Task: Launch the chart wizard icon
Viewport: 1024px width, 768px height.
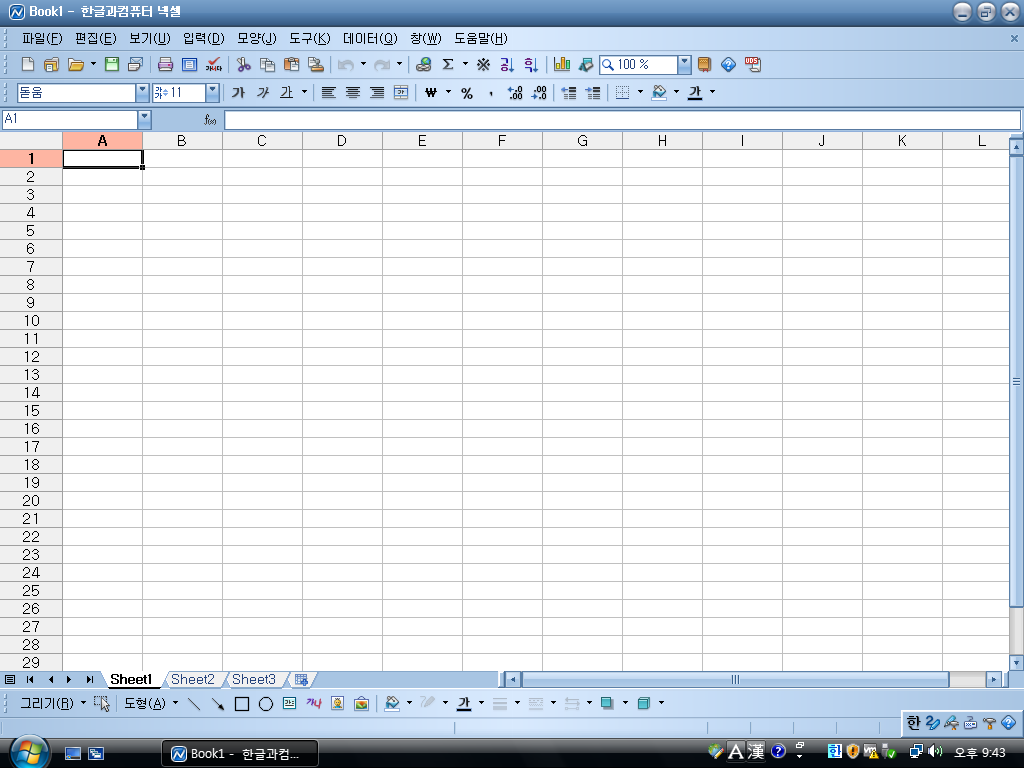Action: coord(562,65)
